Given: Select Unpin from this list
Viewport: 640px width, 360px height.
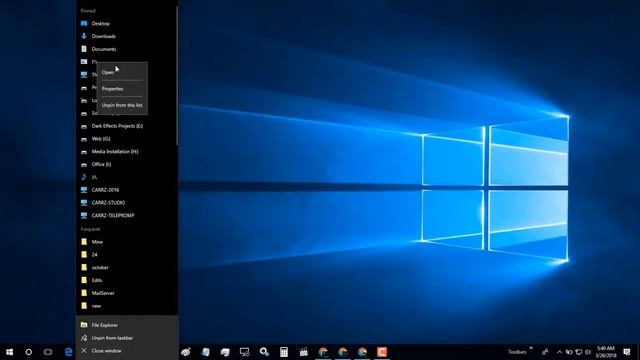Looking at the screenshot, I should tap(122, 105).
